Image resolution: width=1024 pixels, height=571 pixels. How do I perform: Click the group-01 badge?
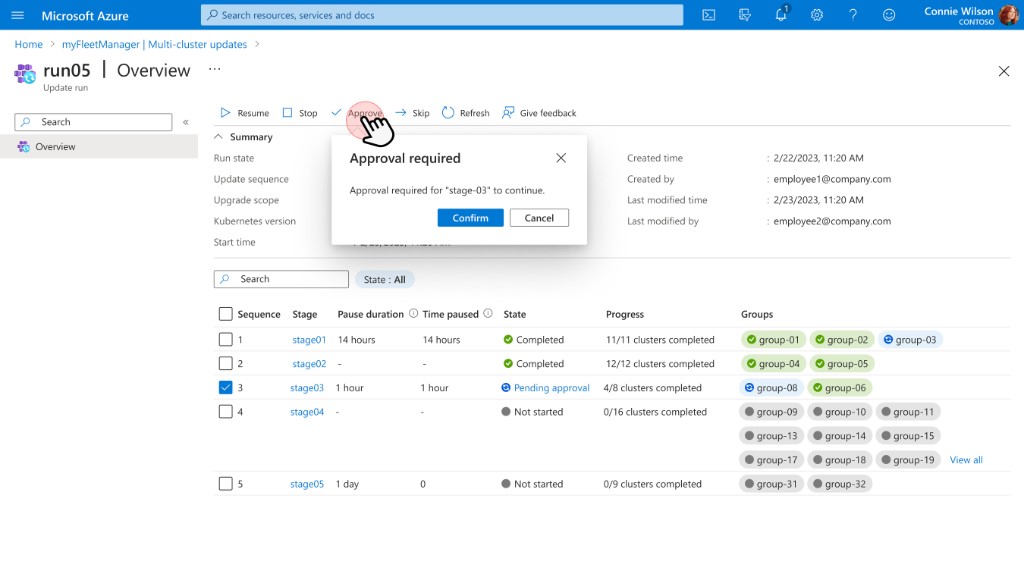point(773,340)
